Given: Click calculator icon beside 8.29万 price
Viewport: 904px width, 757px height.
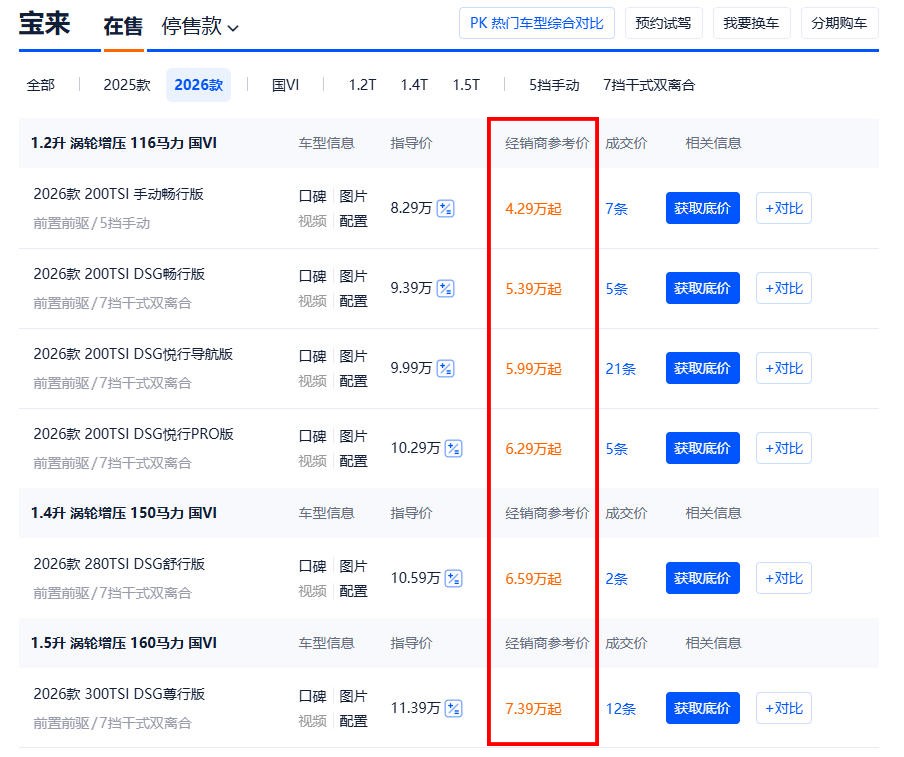Looking at the screenshot, I should (446, 209).
